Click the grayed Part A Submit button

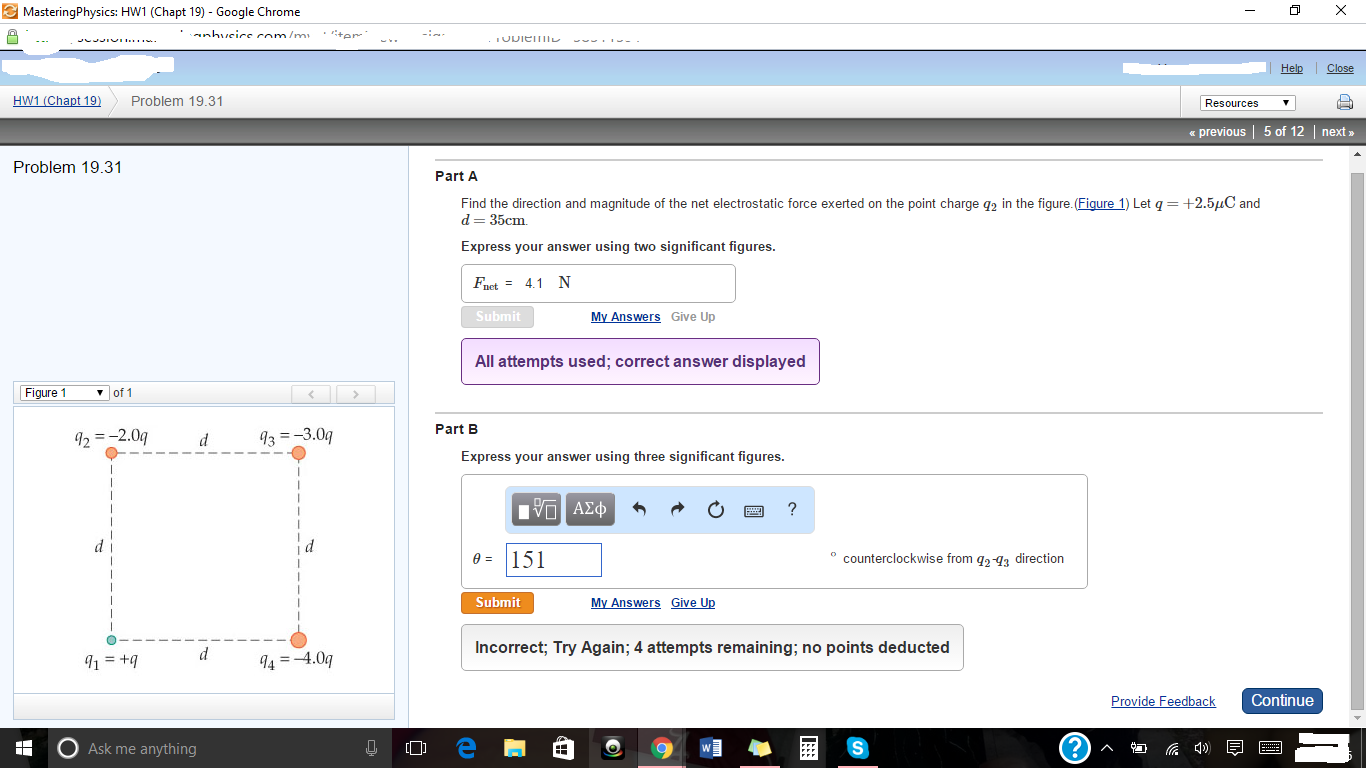click(497, 317)
